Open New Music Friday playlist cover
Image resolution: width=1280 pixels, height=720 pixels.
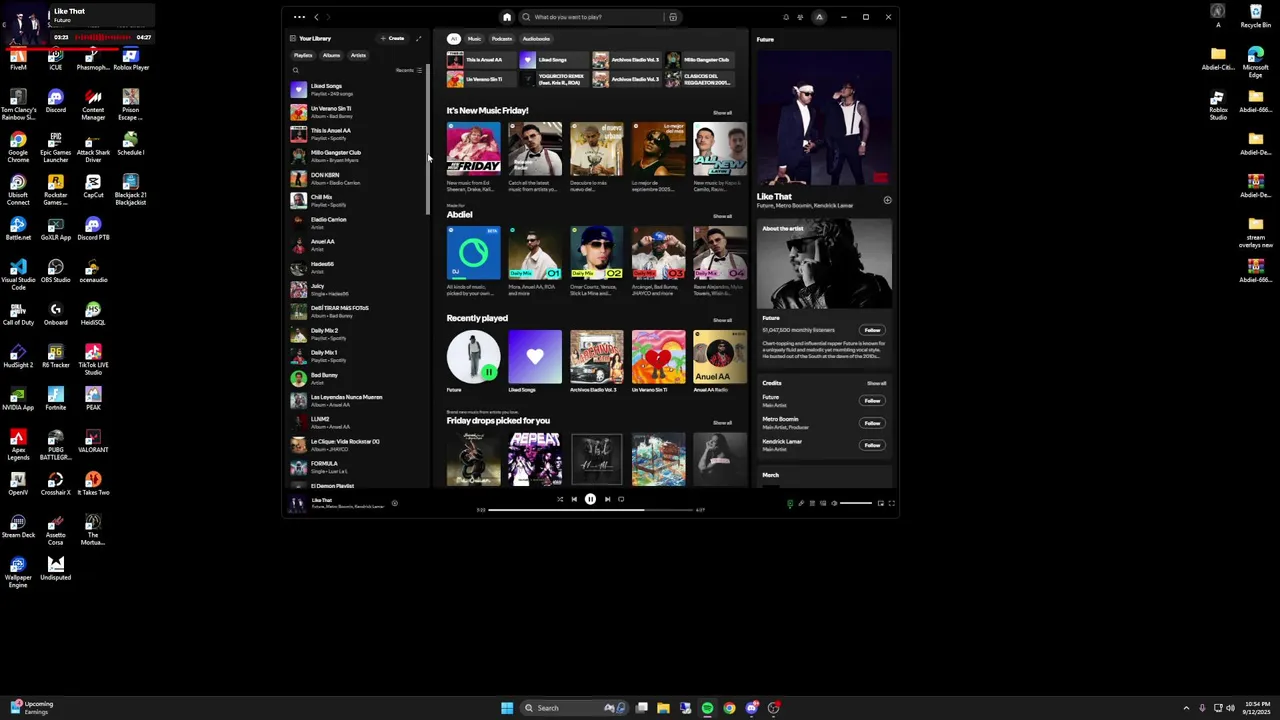tap(473, 149)
